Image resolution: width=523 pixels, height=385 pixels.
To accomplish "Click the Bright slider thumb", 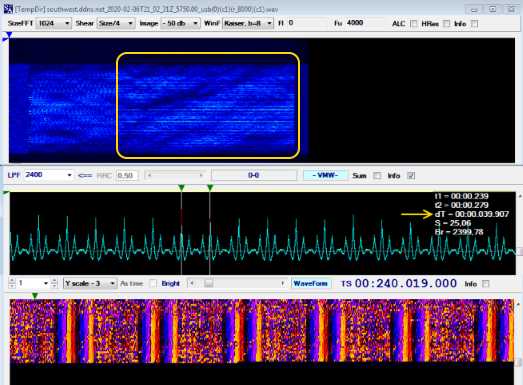I will 209,283.
